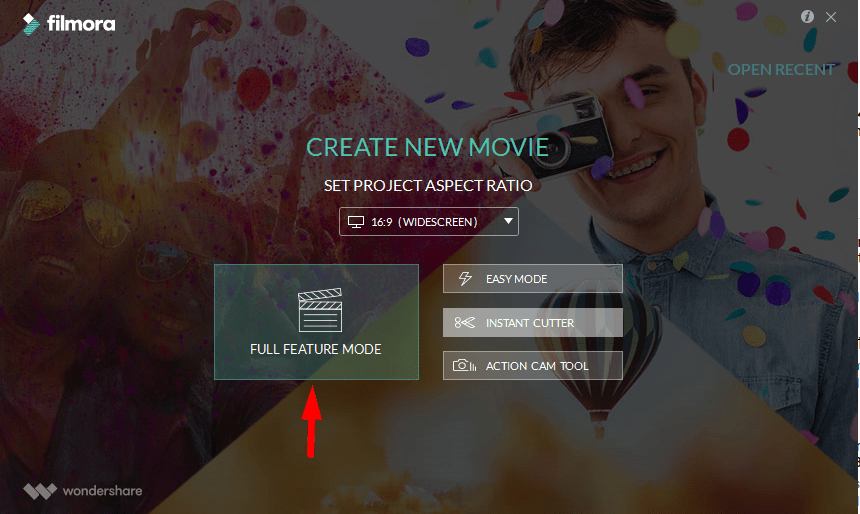Click the scissors icon for Instant Cutter
Screen dimensions: 860x514
coord(465,323)
